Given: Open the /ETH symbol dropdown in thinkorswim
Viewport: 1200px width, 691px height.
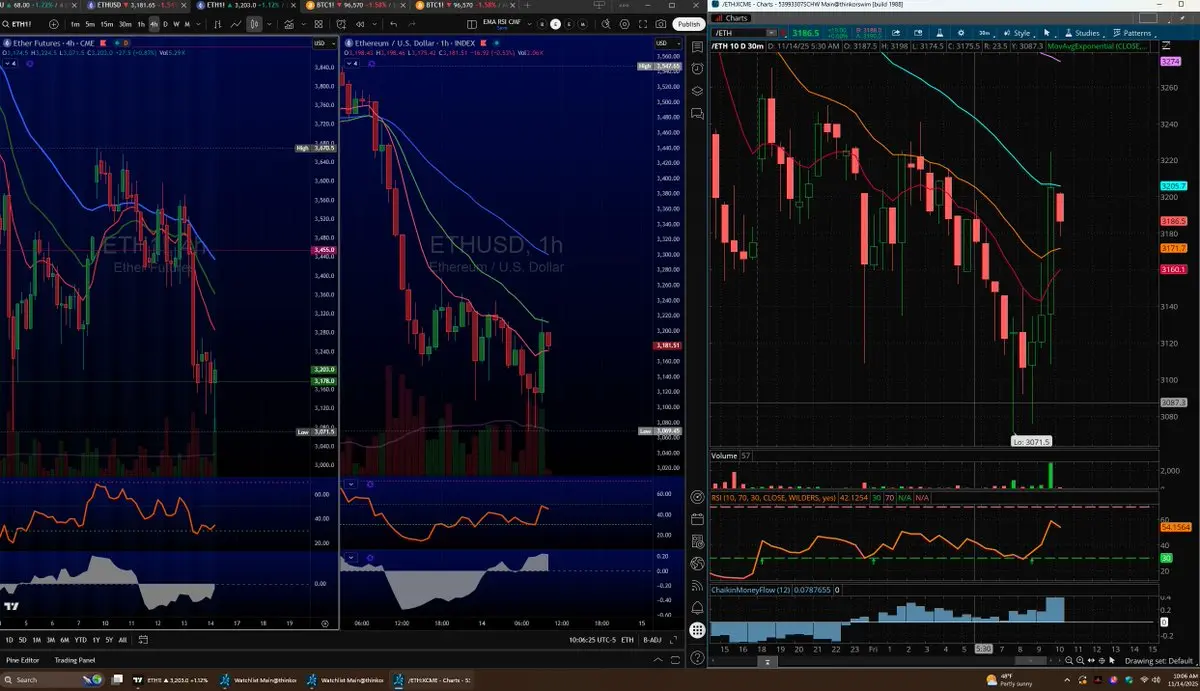Looking at the screenshot, I should point(772,32).
